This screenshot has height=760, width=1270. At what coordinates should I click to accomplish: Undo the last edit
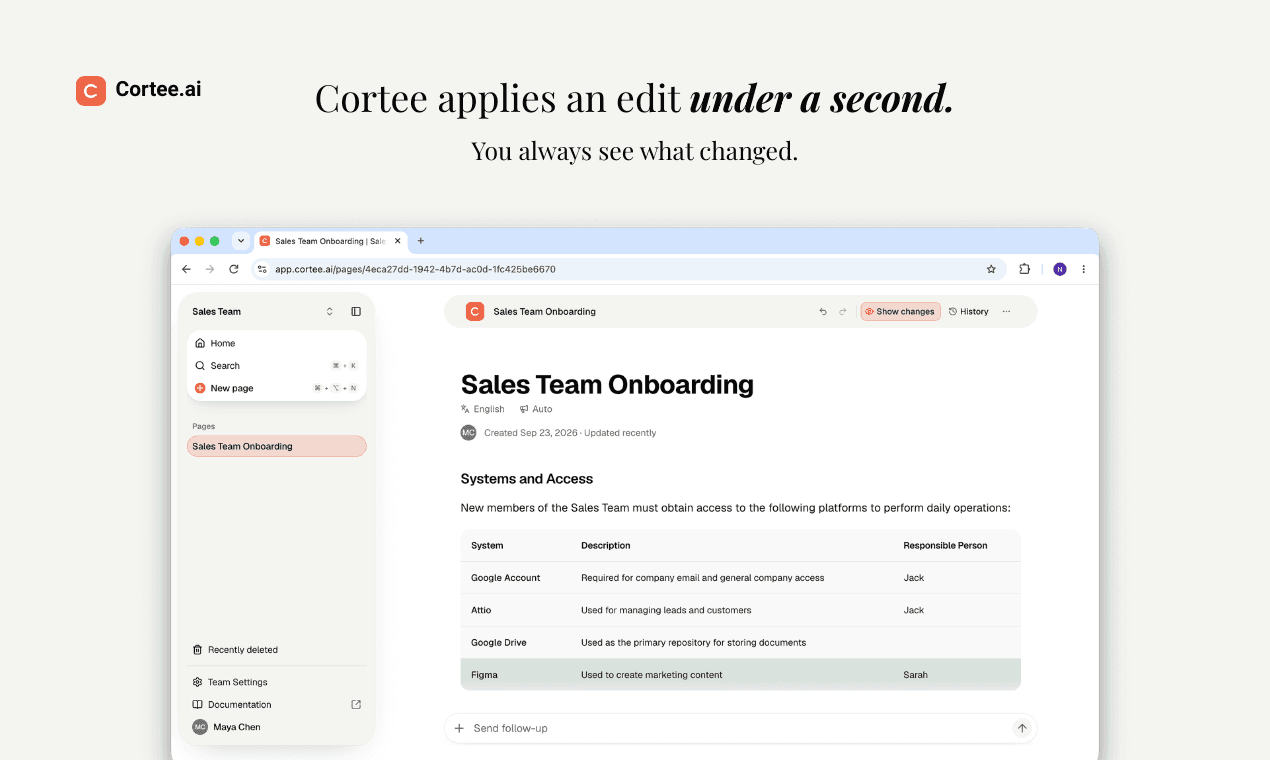pos(823,312)
